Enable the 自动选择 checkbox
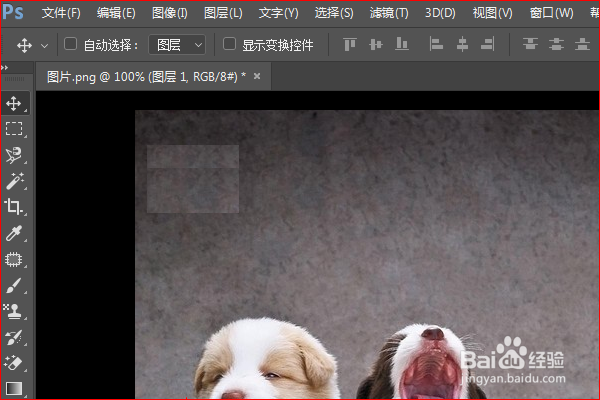 click(x=70, y=44)
